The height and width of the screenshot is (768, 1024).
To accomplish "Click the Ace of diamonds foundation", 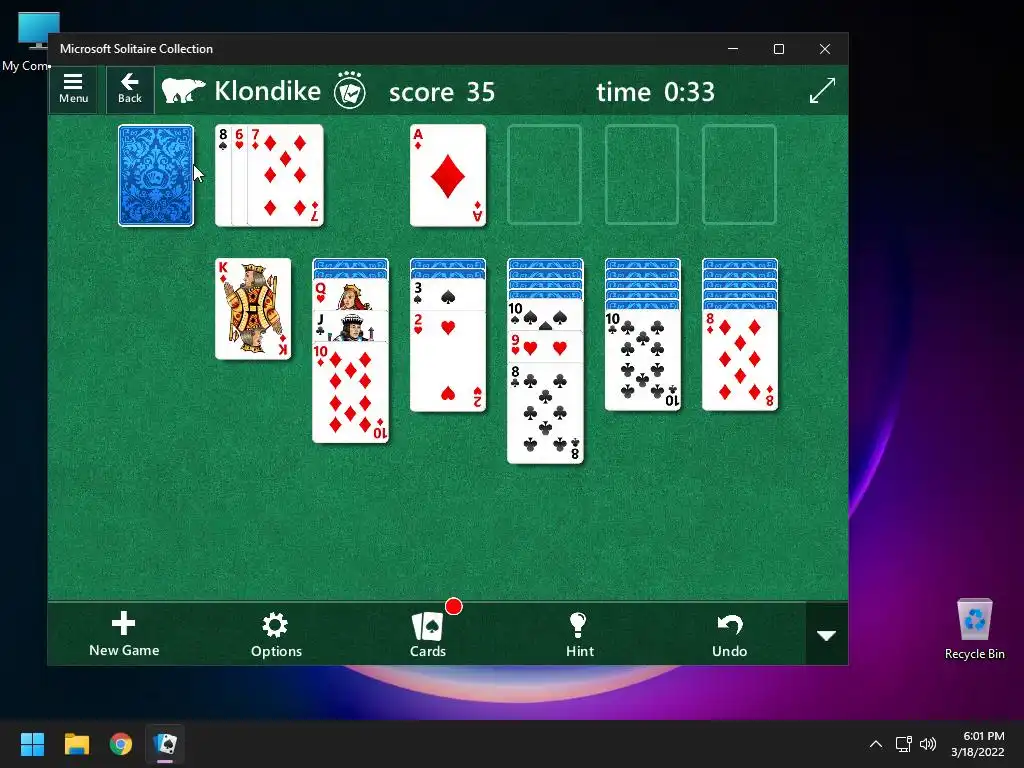I will (448, 176).
